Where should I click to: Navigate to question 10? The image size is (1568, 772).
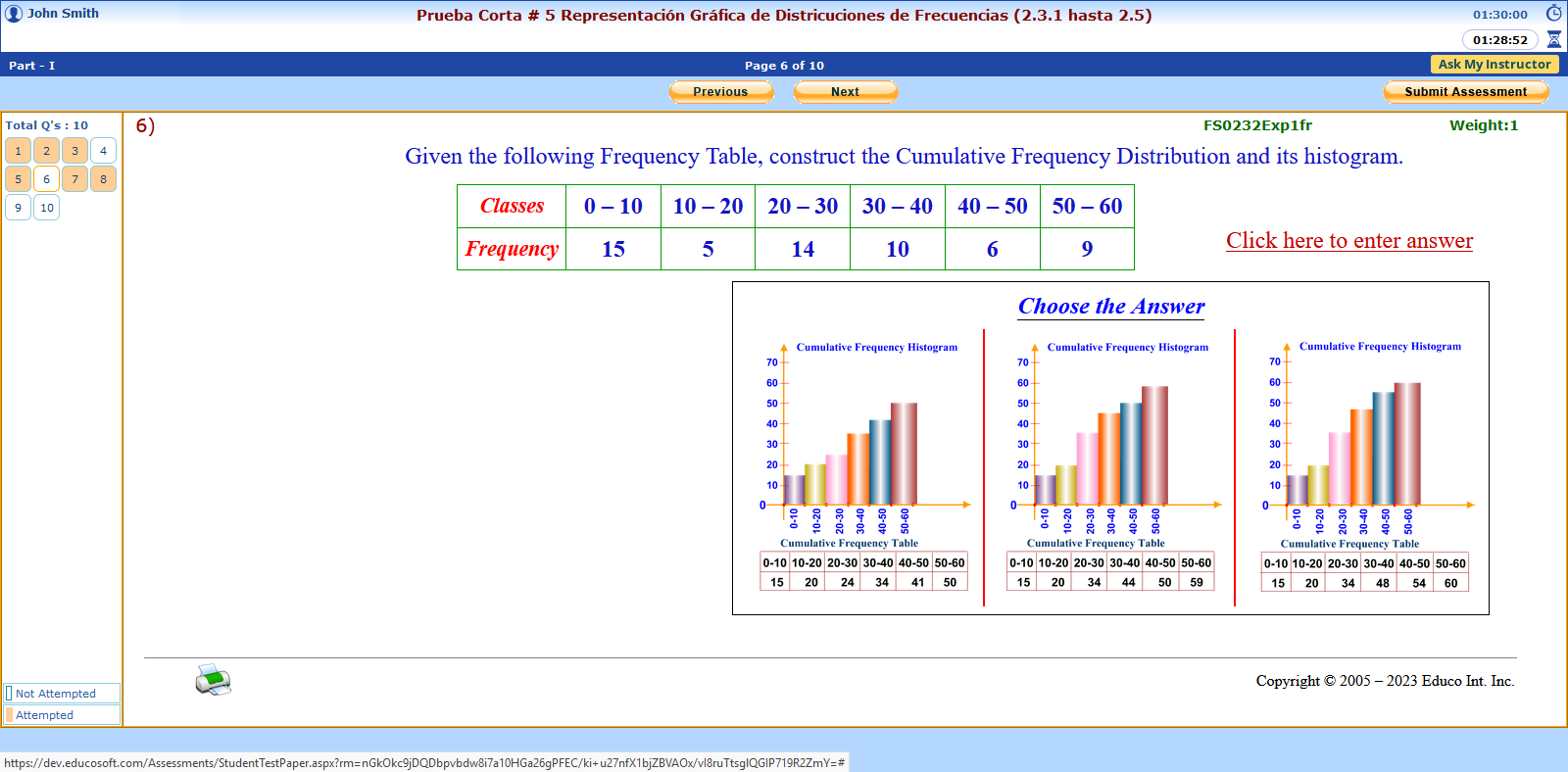(46, 208)
